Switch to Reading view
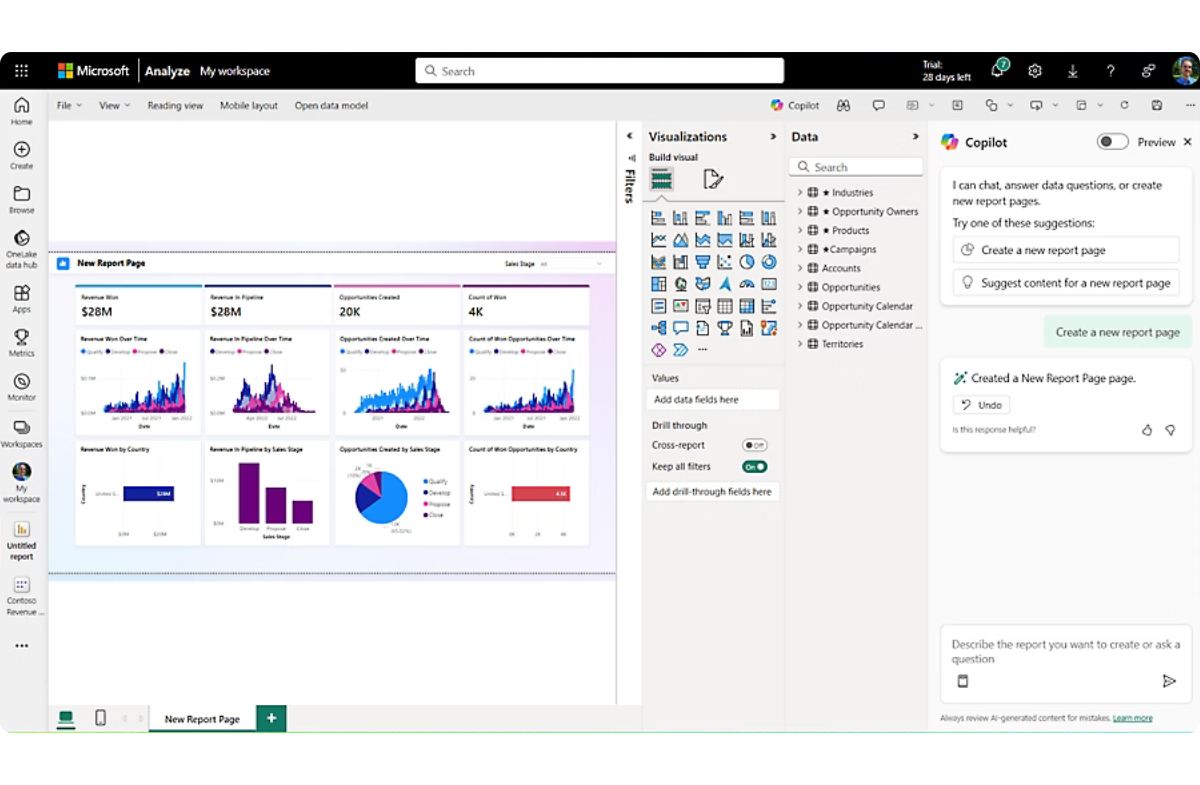The image size is (1200, 785). click(x=175, y=105)
